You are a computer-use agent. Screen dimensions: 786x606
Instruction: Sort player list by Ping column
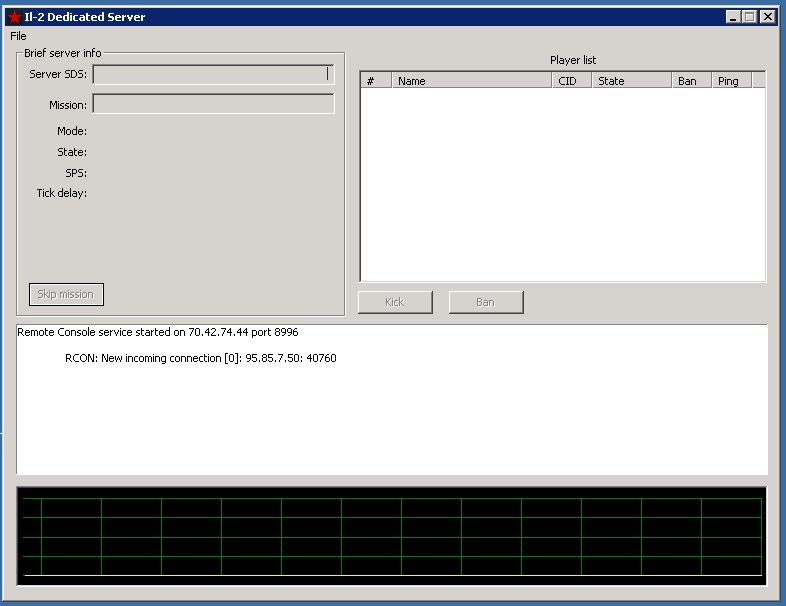point(732,81)
